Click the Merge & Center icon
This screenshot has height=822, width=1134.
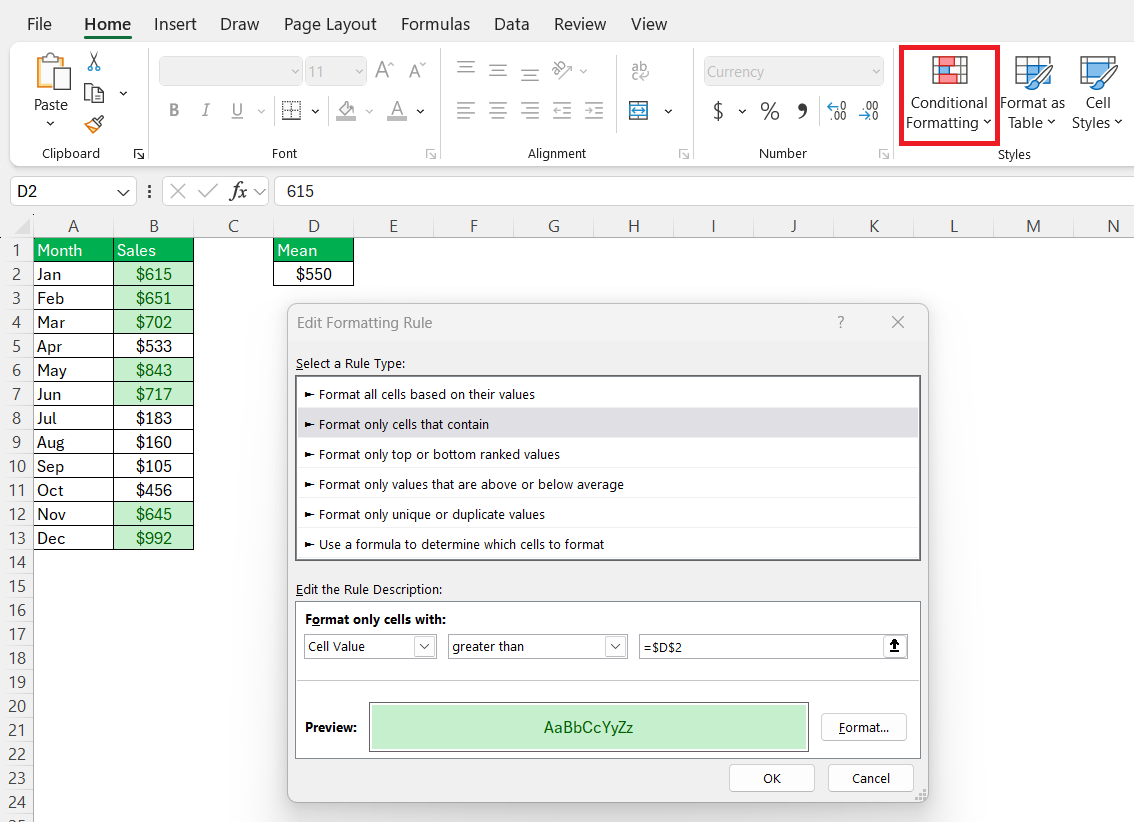pos(639,111)
